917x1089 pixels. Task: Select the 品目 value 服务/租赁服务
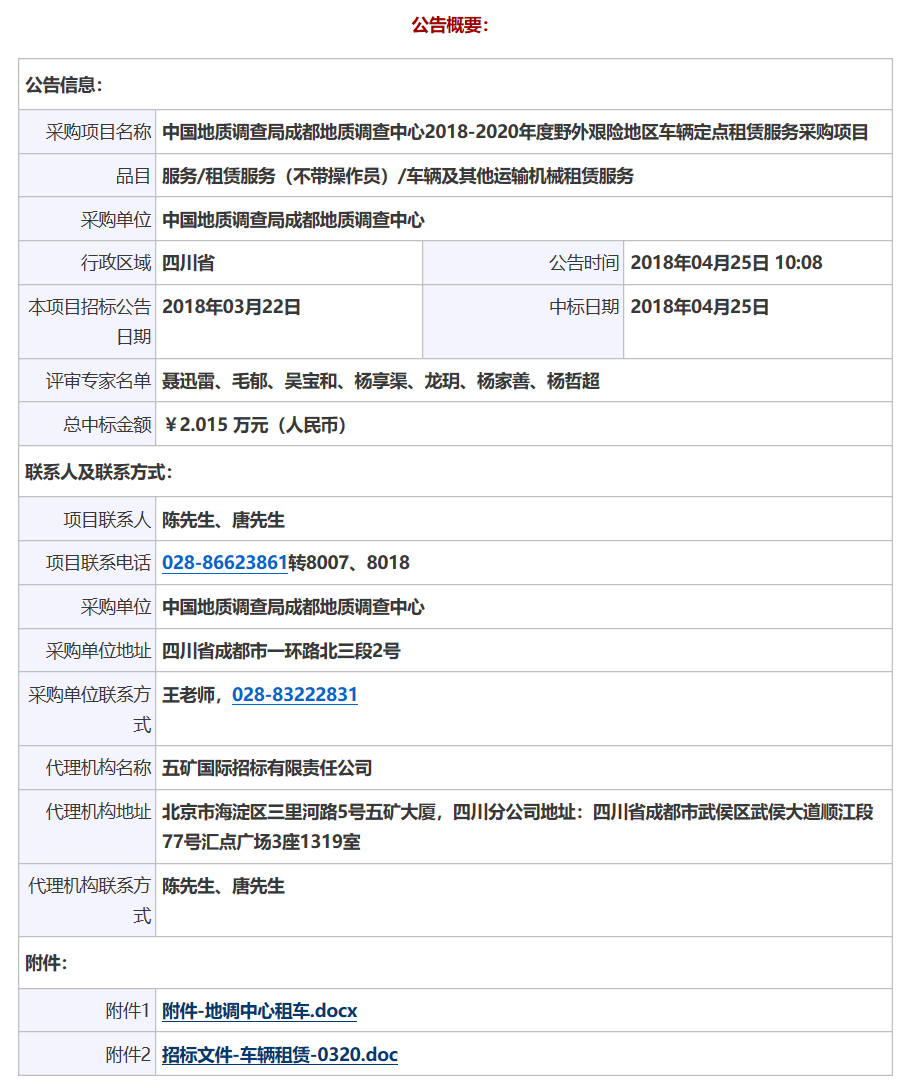398,176
